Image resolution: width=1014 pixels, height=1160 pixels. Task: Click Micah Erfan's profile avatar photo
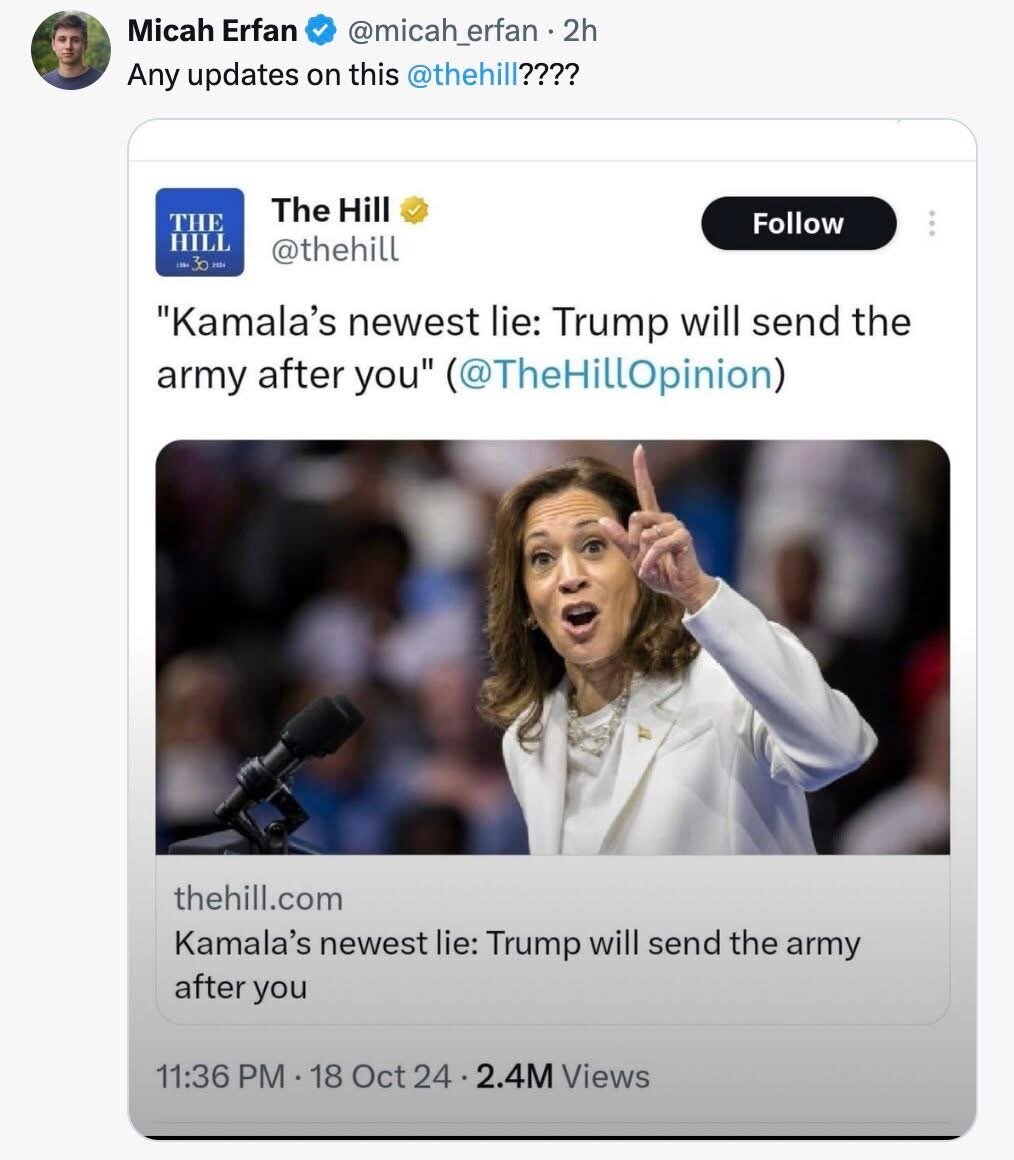(x=70, y=49)
